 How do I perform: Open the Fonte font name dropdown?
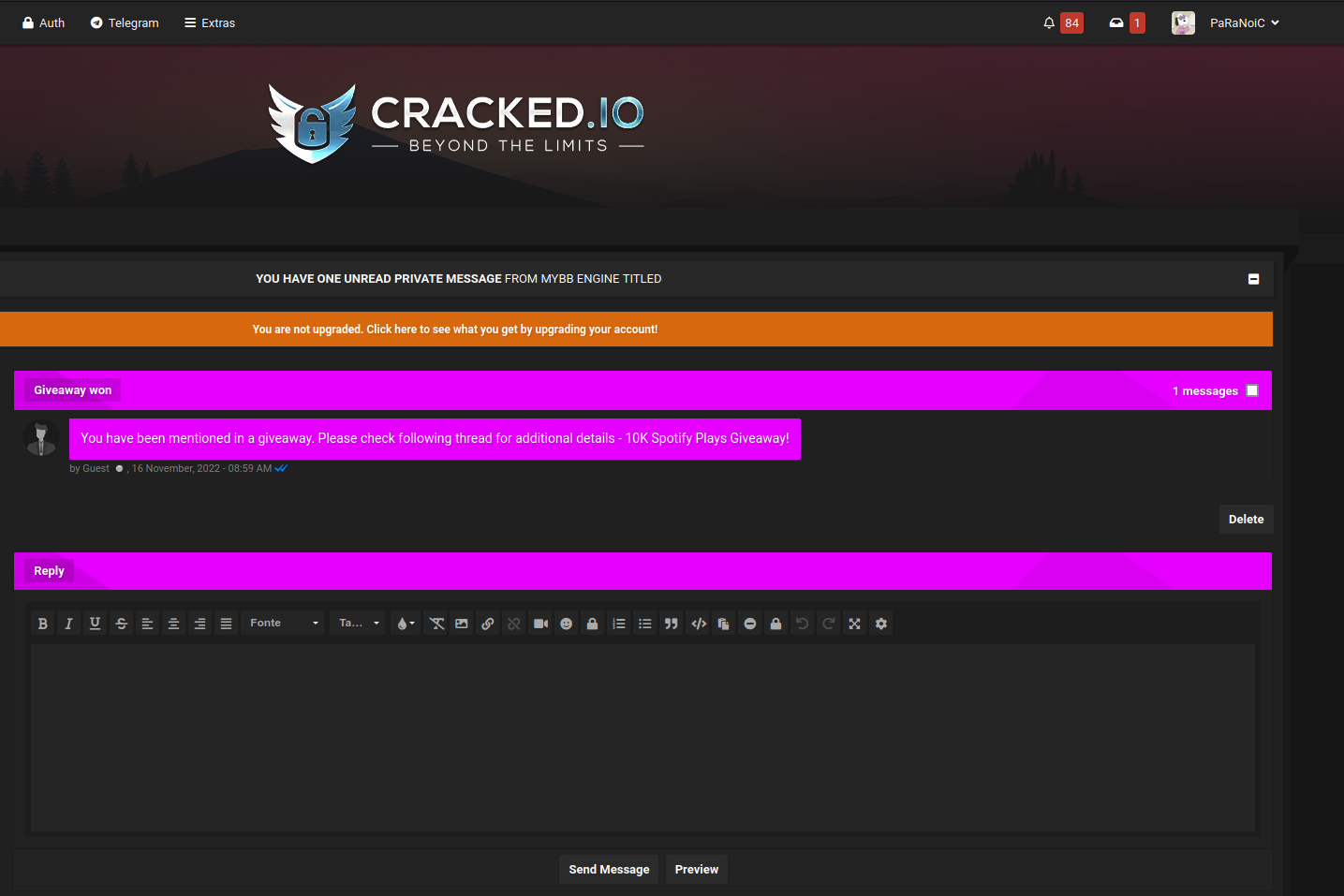283,624
